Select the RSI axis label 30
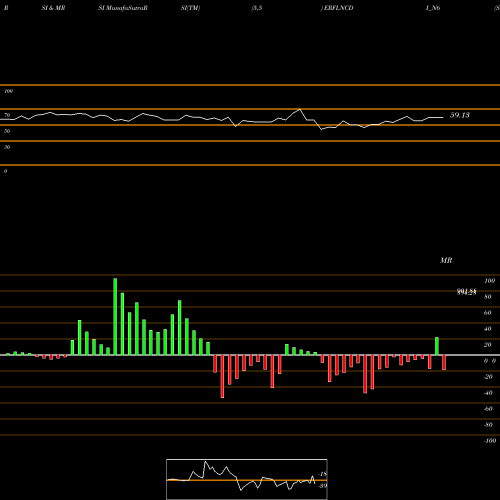The height and width of the screenshot is (500, 500). pos(7,147)
